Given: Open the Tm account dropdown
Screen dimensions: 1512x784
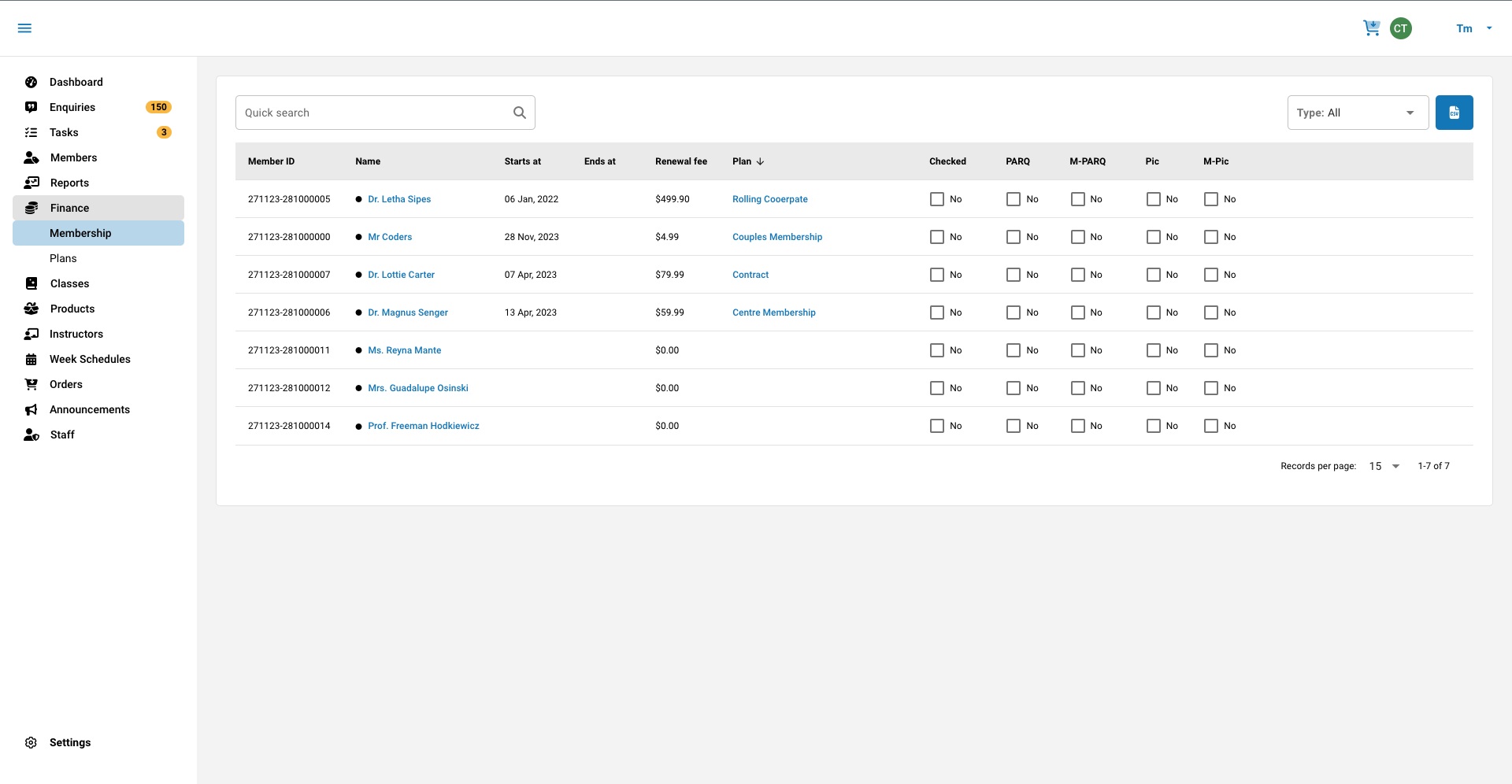Looking at the screenshot, I should tap(1473, 28).
